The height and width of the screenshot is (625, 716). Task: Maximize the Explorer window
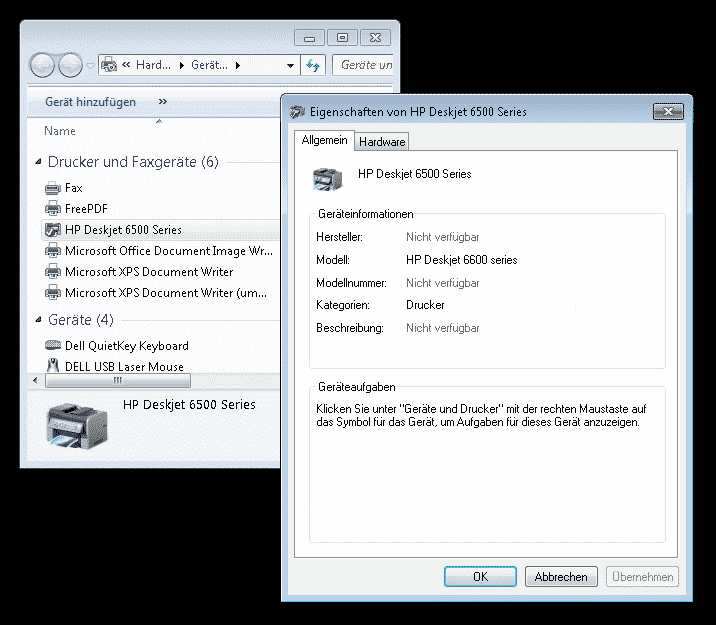coord(342,38)
